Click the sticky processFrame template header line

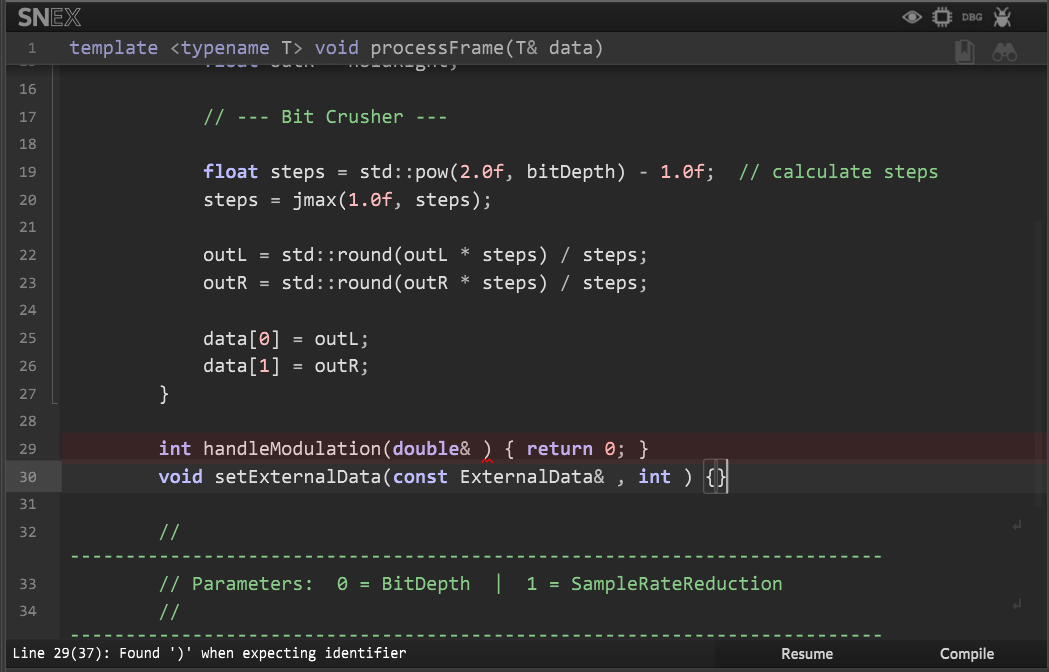pyautogui.click(x=336, y=48)
